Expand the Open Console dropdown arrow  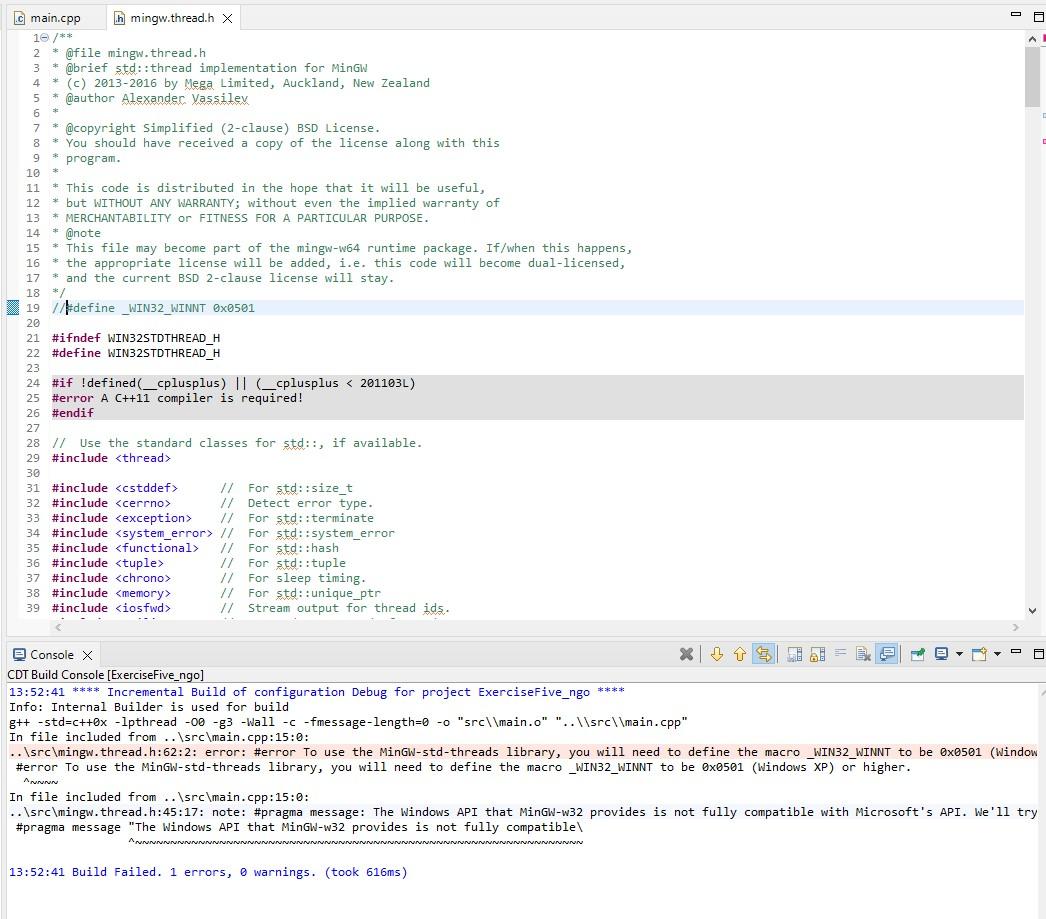click(997, 654)
